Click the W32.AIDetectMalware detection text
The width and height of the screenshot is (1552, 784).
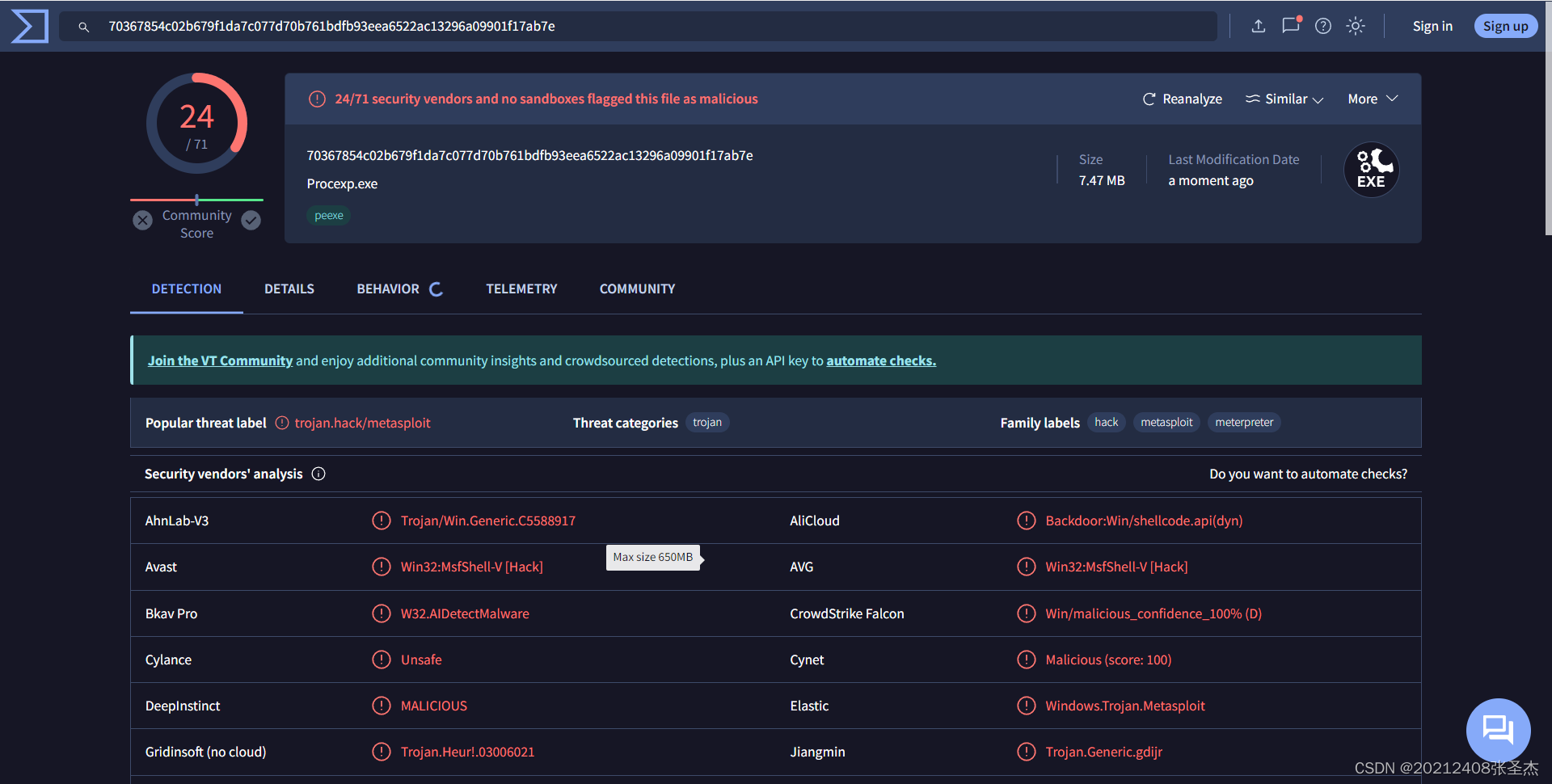(x=465, y=613)
